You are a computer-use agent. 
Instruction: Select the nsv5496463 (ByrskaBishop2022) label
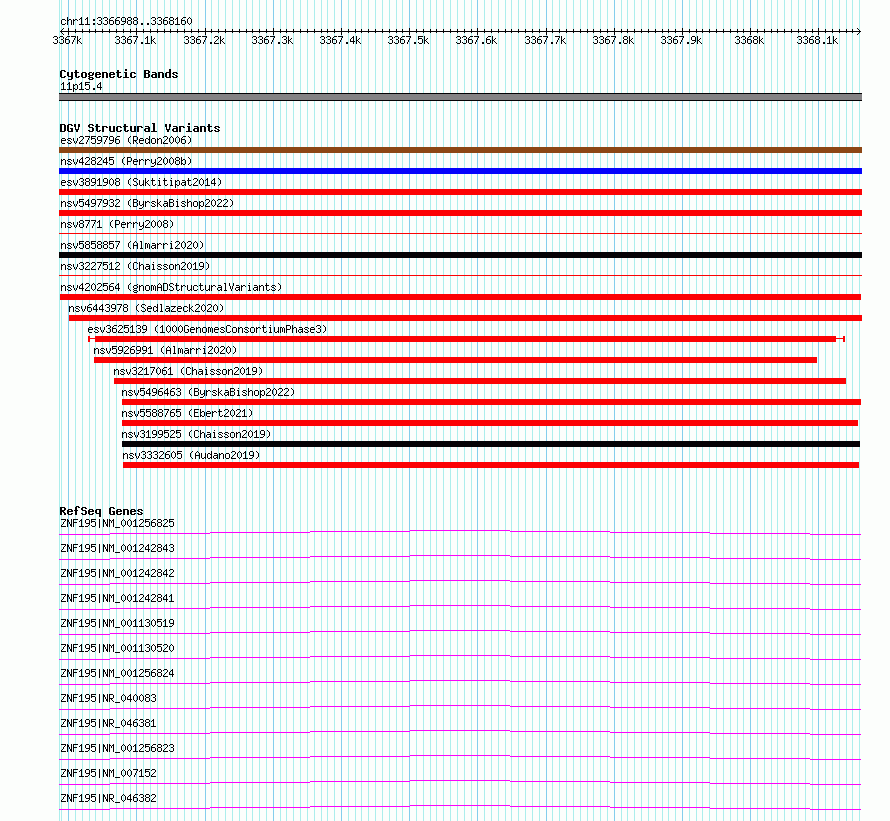208,392
